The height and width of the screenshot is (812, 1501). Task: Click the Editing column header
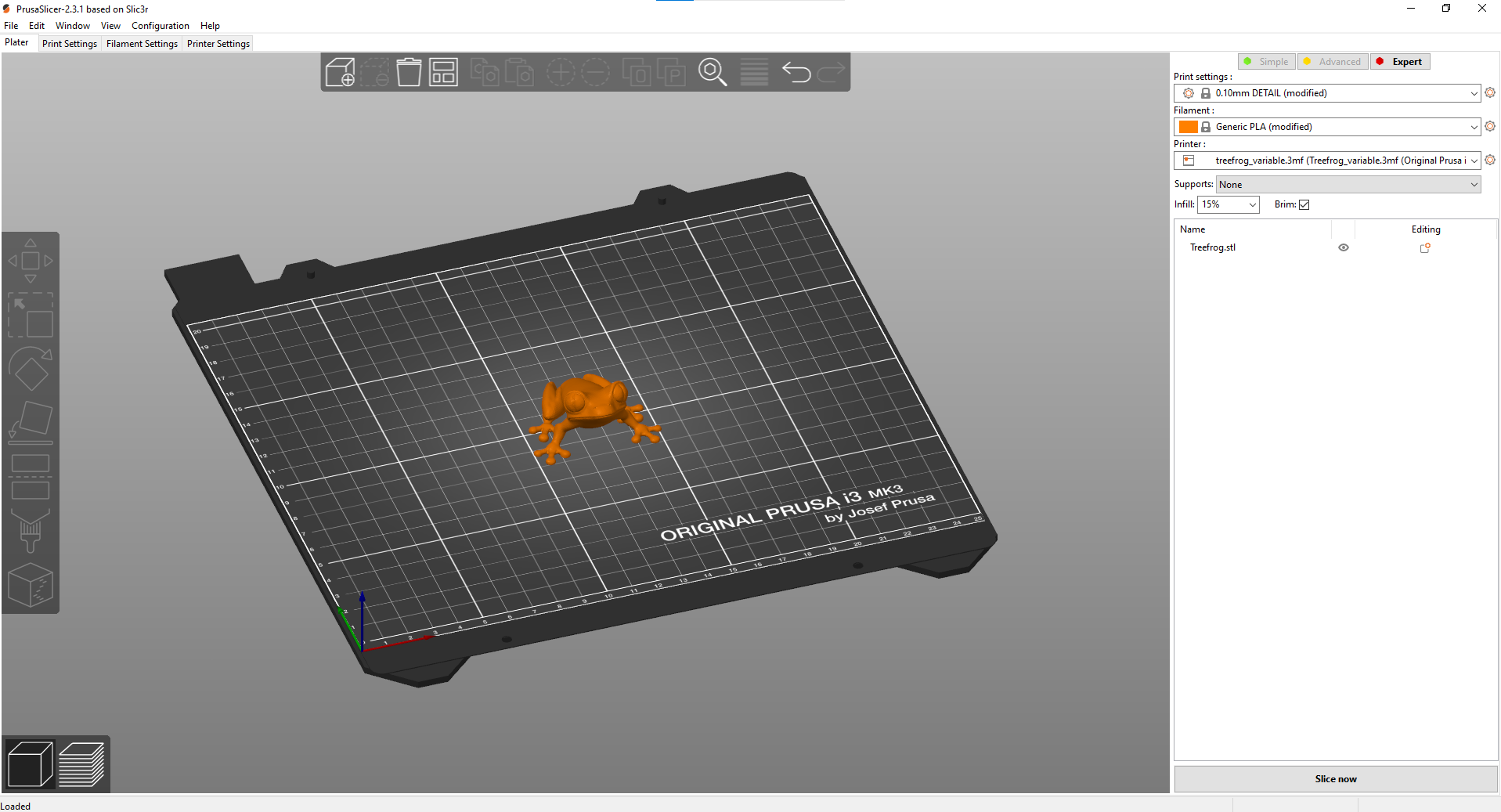pyautogui.click(x=1426, y=229)
